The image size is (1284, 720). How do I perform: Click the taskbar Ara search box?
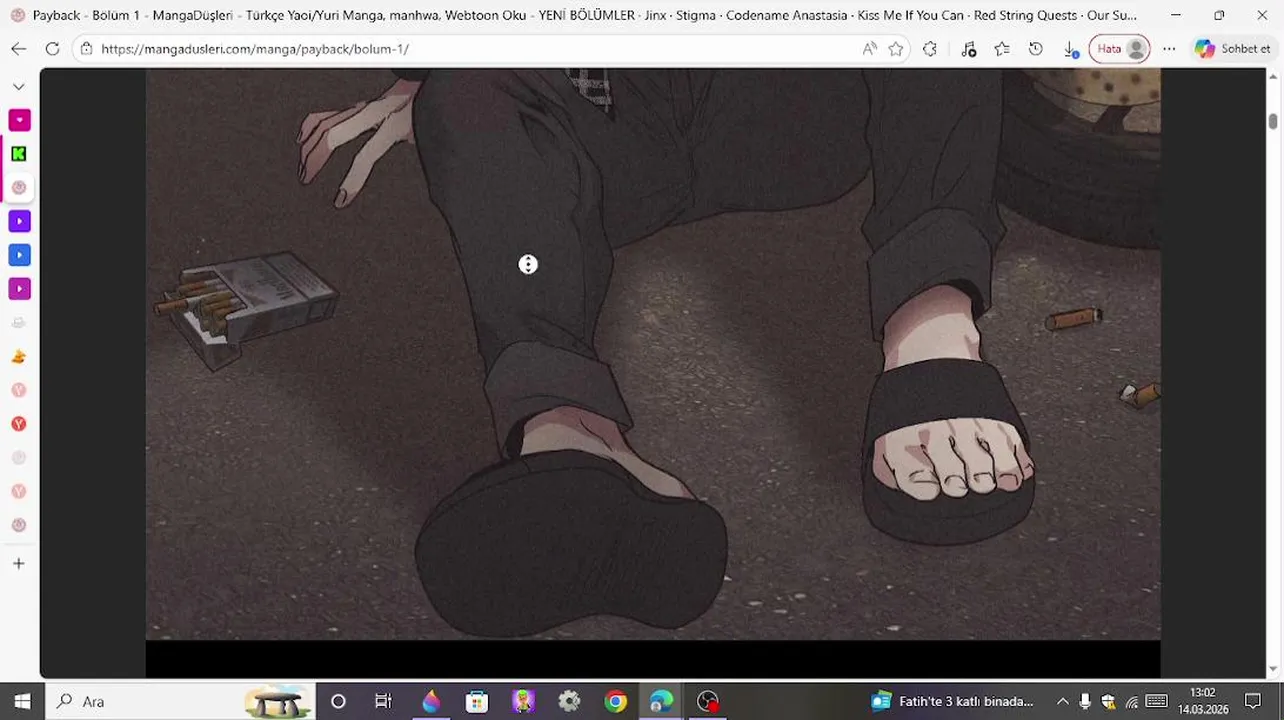(180, 702)
